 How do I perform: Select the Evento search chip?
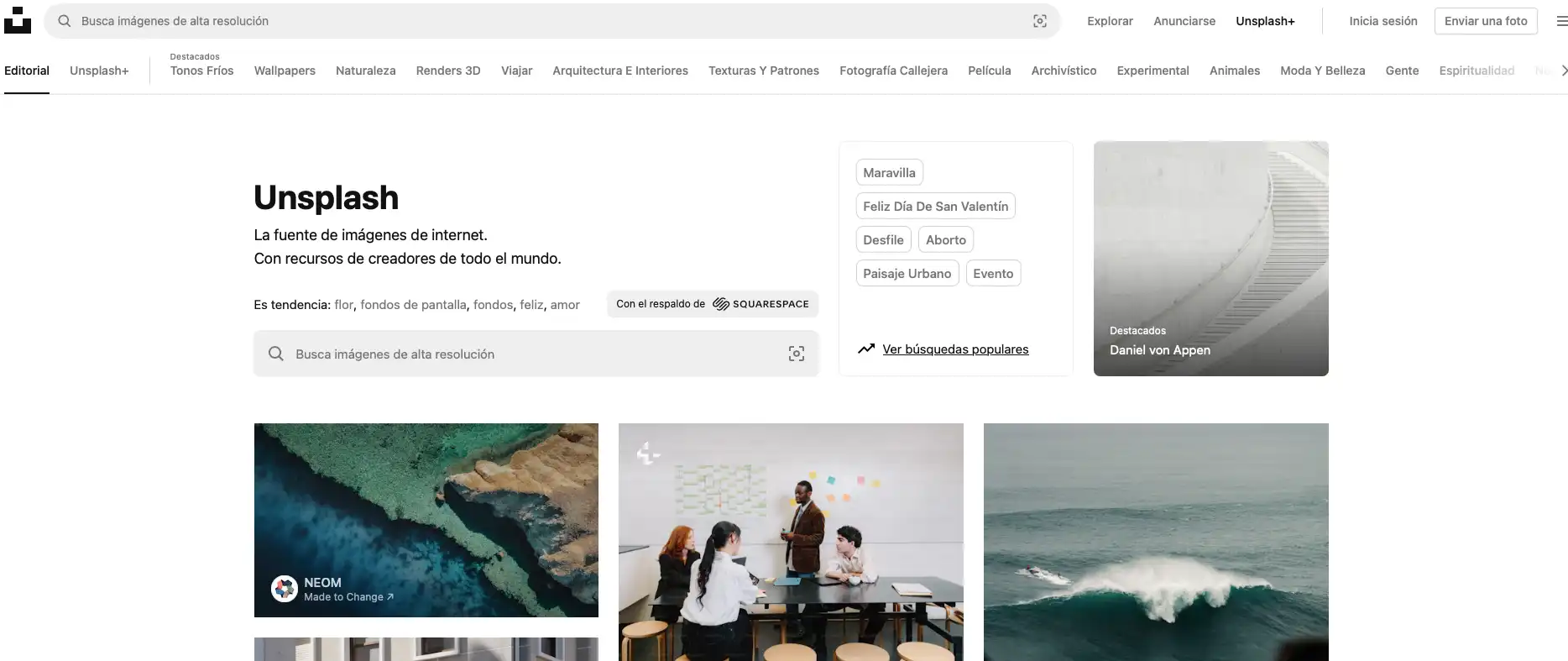coord(993,273)
